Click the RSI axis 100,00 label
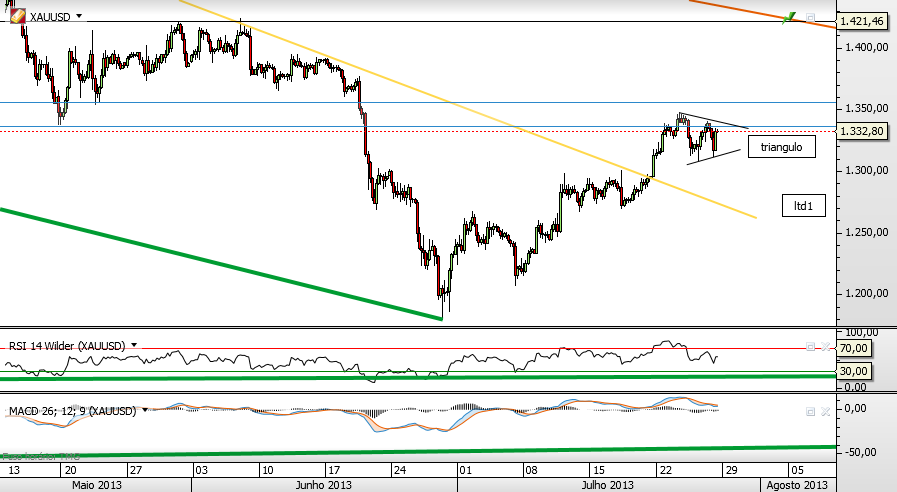The height and width of the screenshot is (492, 897). pyautogui.click(x=862, y=332)
